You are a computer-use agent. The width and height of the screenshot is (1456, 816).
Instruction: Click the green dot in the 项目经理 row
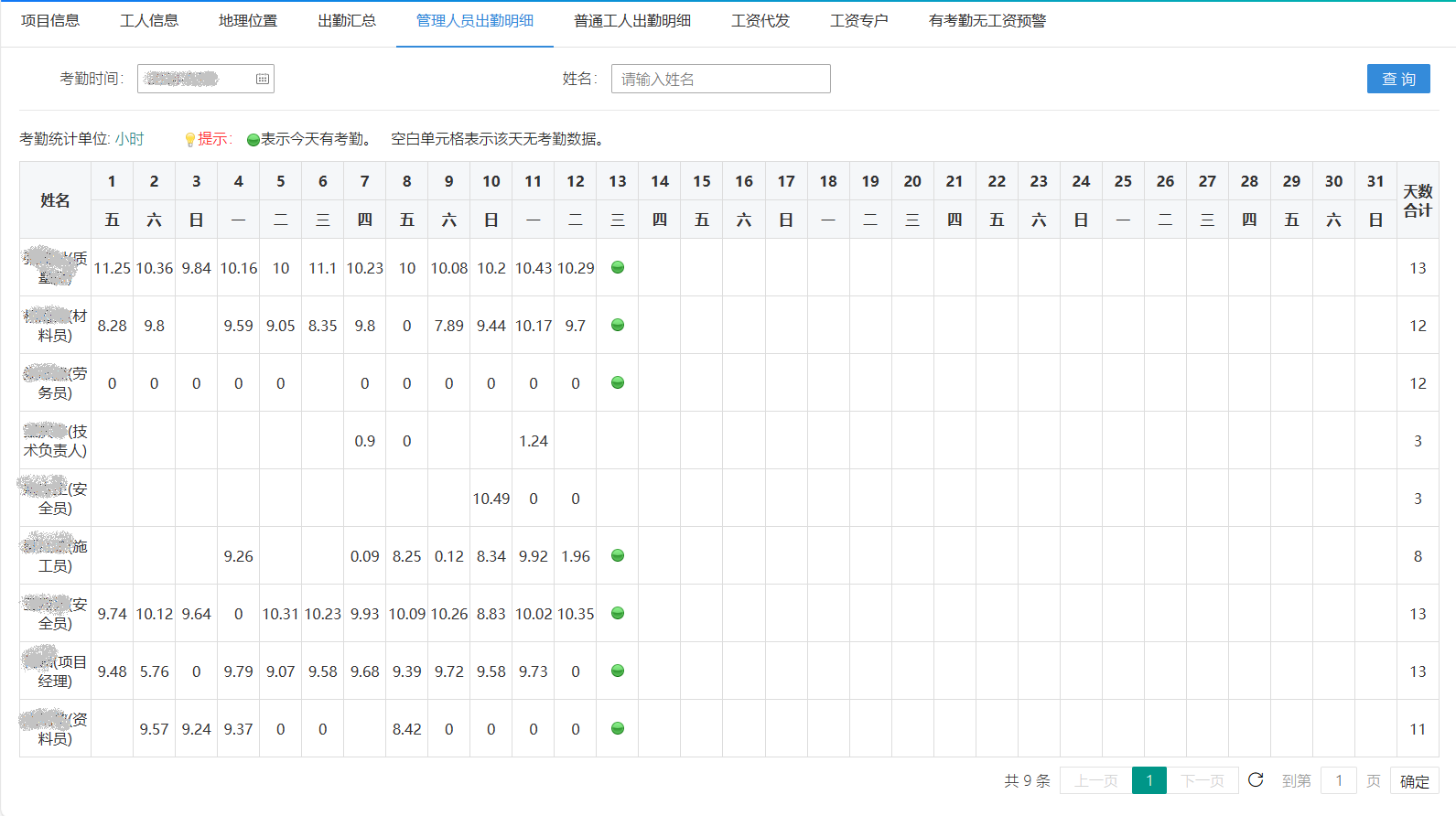click(618, 671)
